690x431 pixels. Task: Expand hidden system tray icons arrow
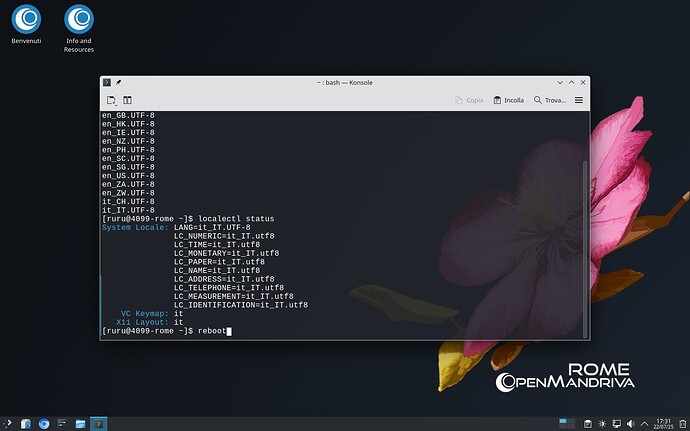click(x=643, y=424)
